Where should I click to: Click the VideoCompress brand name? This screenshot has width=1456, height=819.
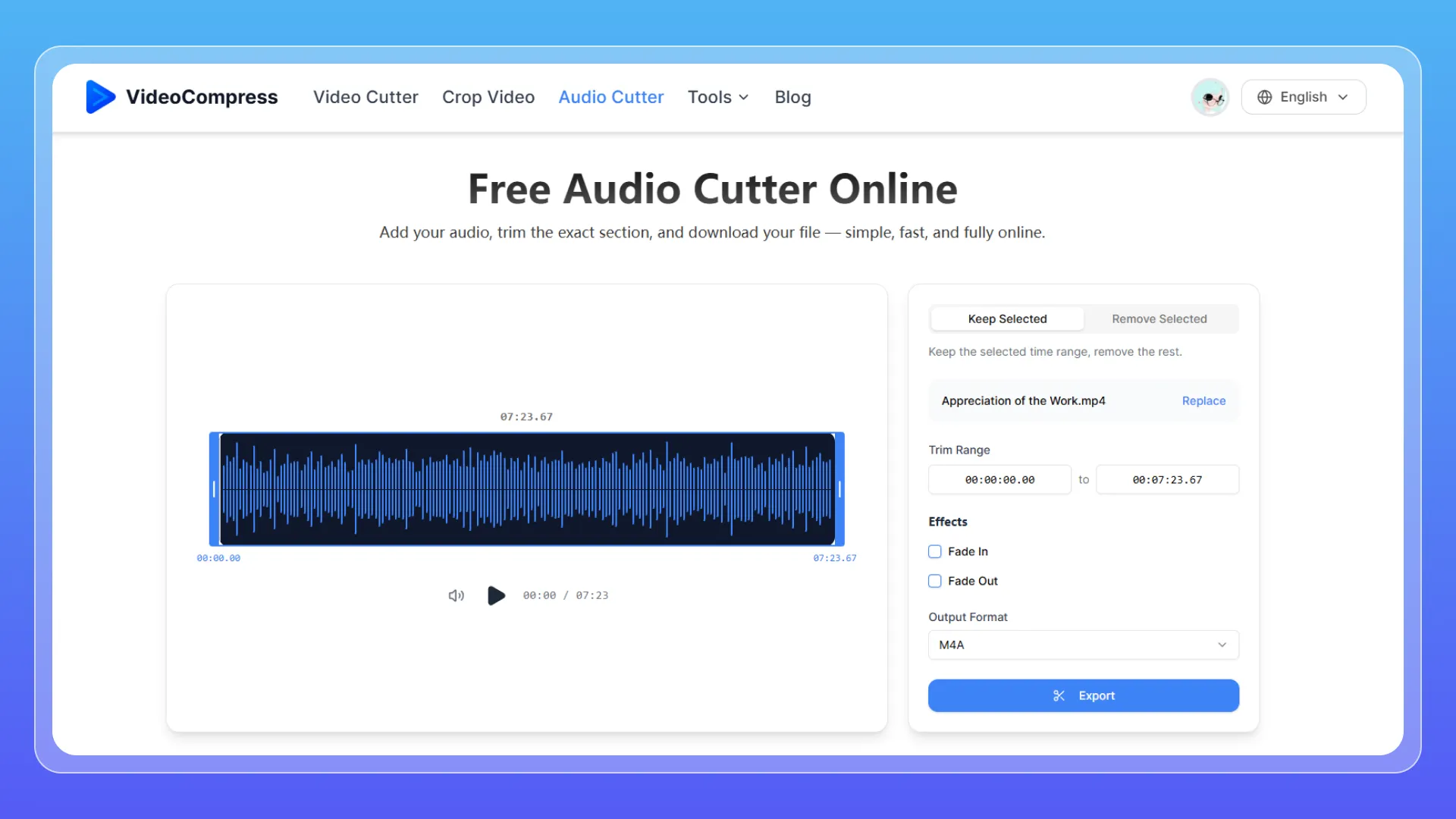[202, 97]
